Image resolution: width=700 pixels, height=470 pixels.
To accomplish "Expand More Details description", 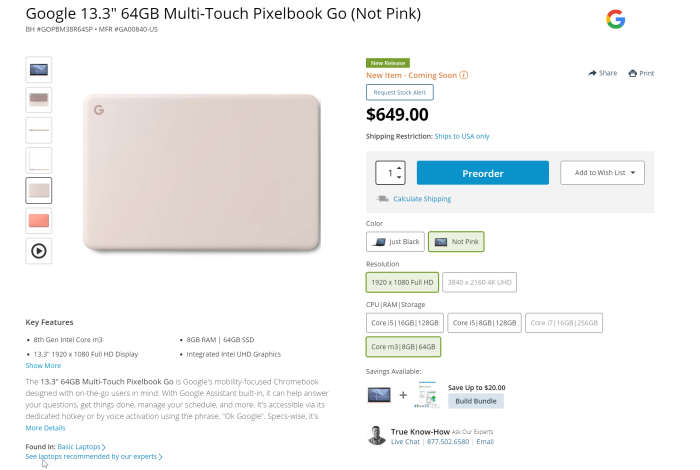I will point(46,427).
